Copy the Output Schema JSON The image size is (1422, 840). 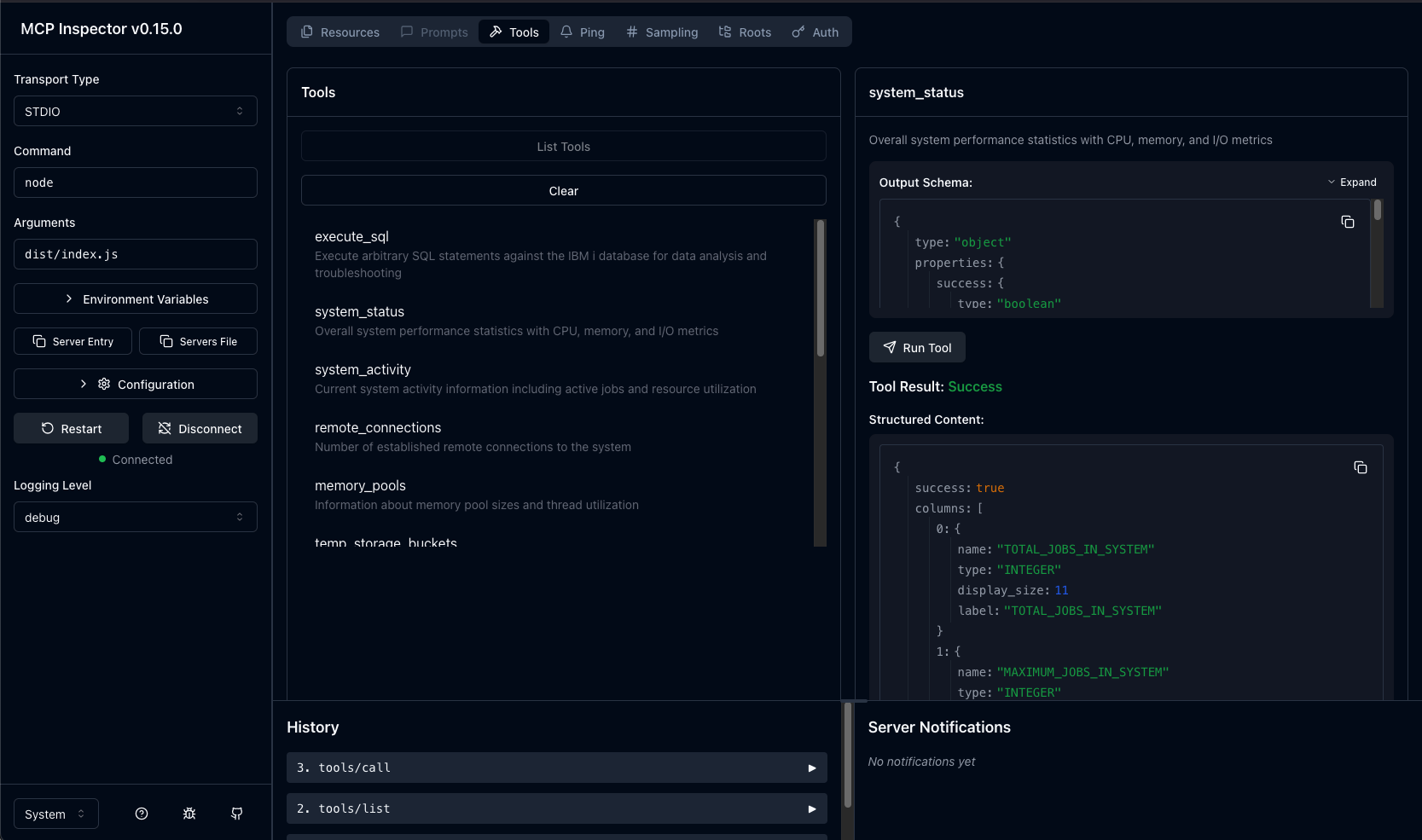(1348, 222)
